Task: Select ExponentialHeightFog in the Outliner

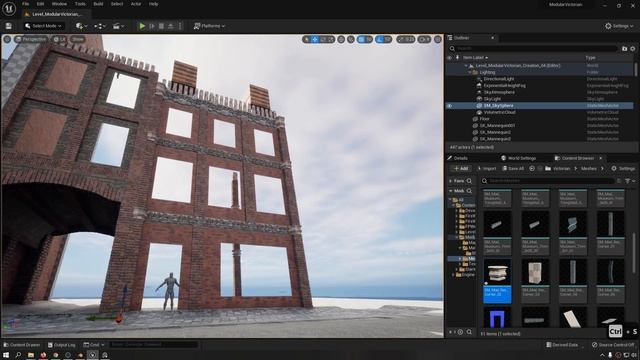Action: pyautogui.click(x=504, y=86)
